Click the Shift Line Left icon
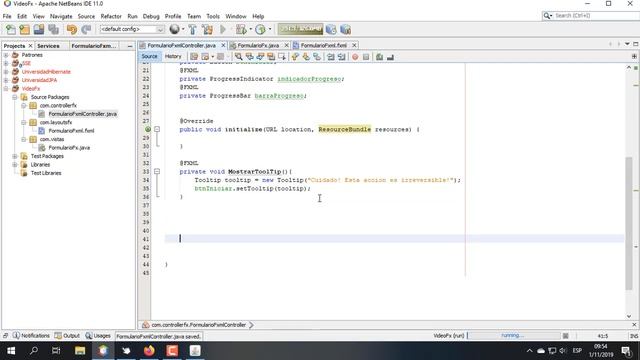The image size is (640, 360). [x=331, y=57]
